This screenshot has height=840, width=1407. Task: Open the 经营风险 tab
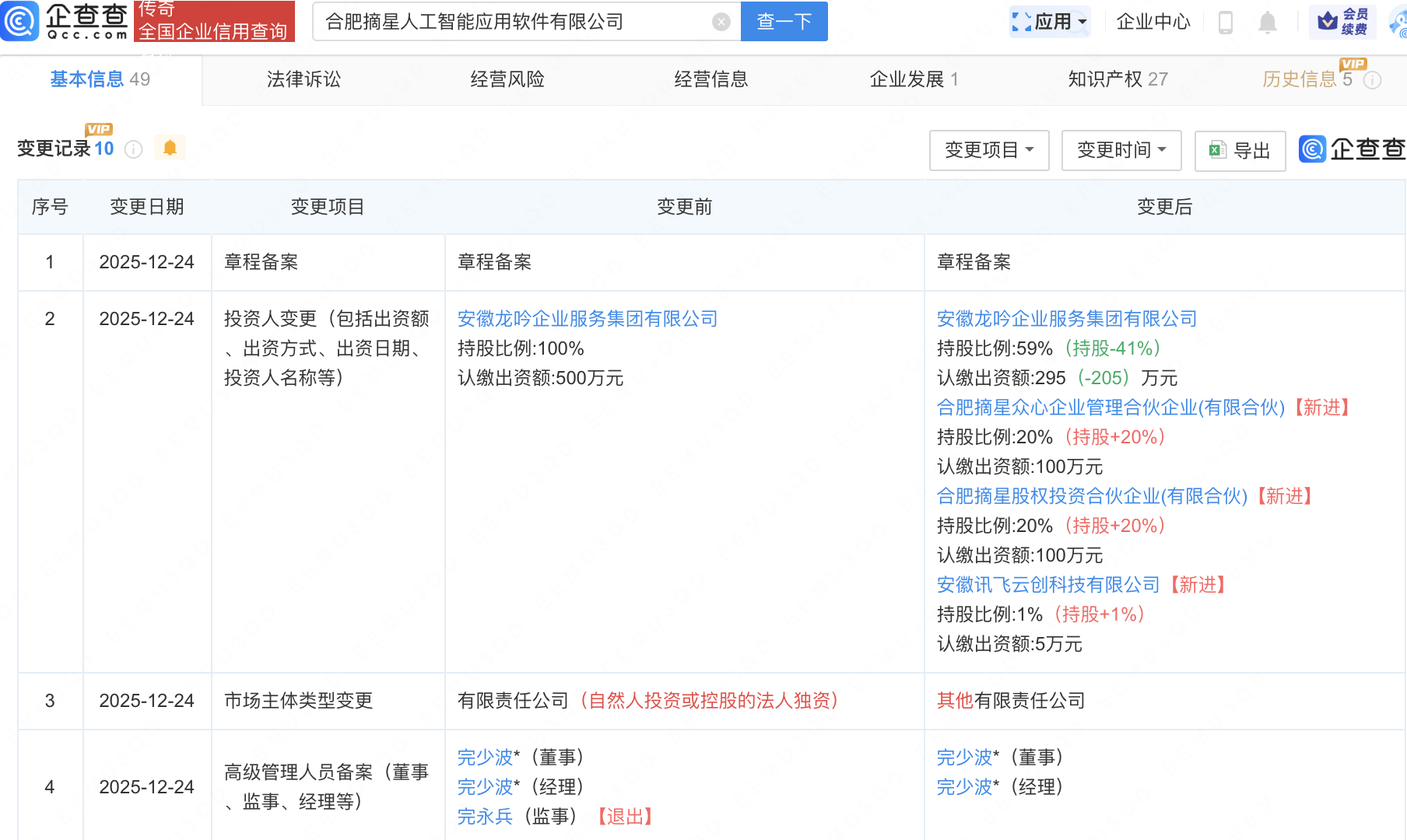pos(507,79)
